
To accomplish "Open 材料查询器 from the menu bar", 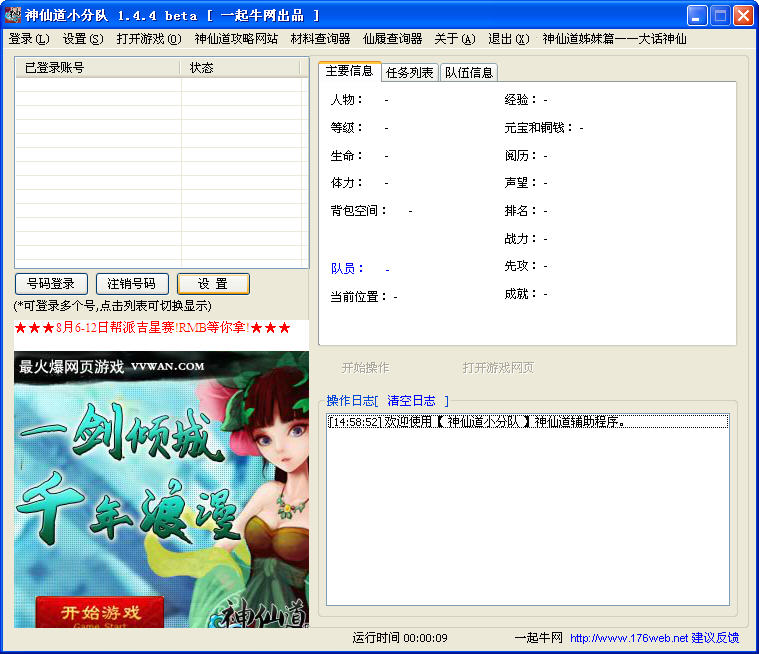I will pos(320,39).
